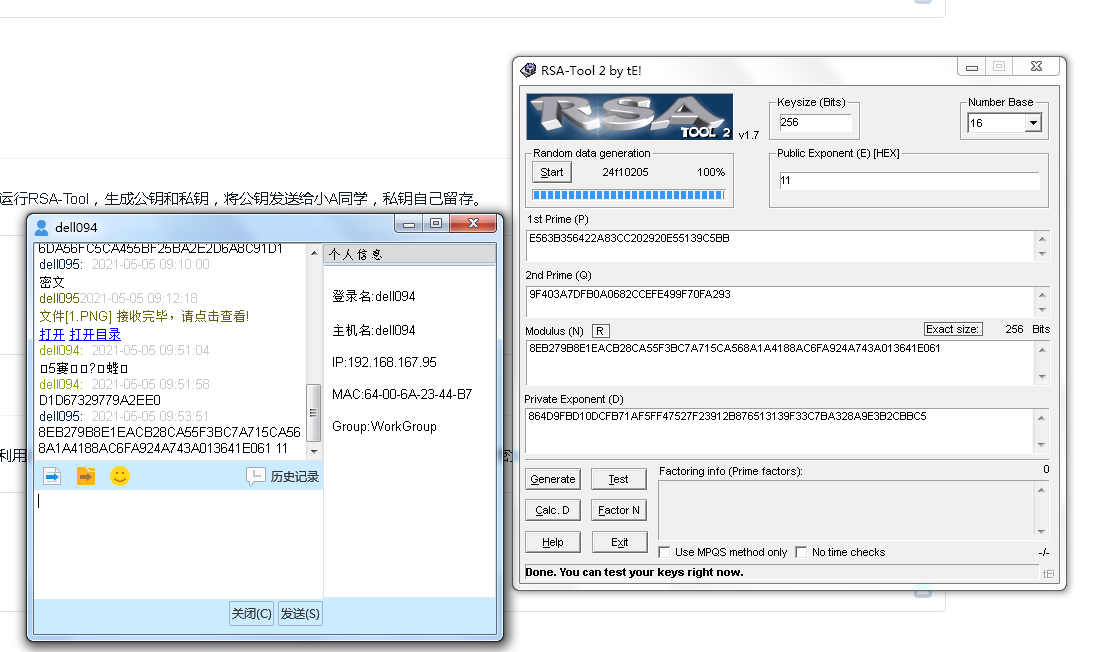Click the 1st Prime field's scroll up arrow
1105x652 pixels.
(1042, 239)
